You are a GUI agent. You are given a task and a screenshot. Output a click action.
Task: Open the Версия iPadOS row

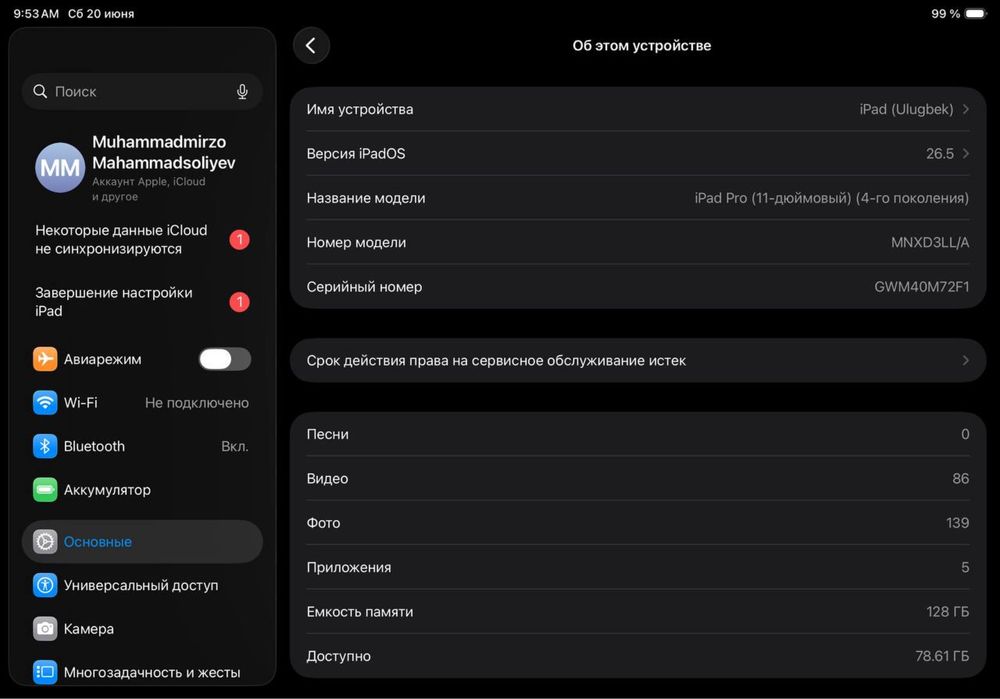tap(638, 154)
